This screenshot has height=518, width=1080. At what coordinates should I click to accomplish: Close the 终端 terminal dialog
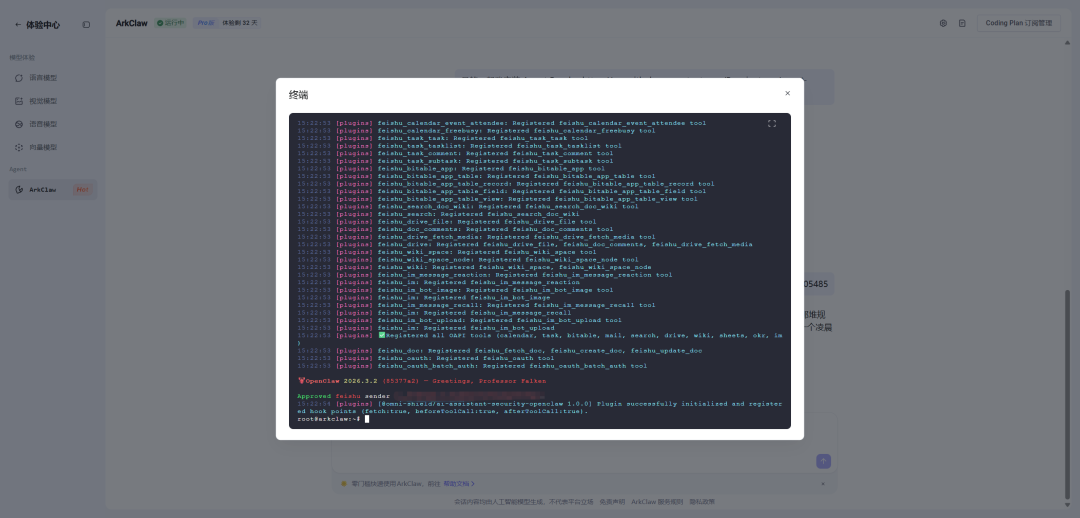[x=787, y=93]
